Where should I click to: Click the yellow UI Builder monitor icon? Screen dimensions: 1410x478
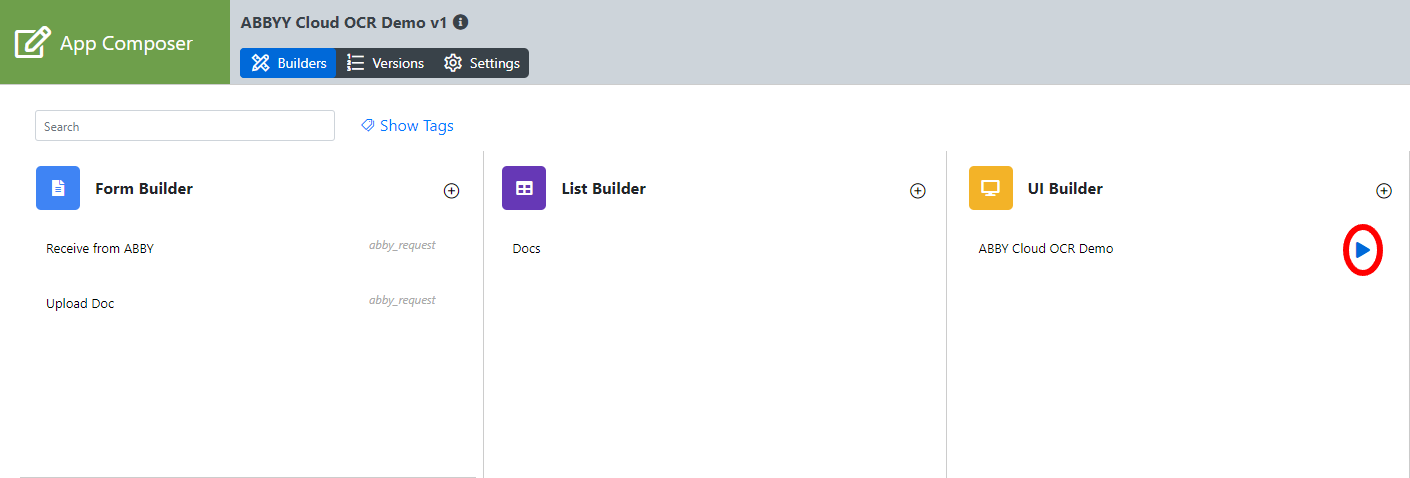pos(991,188)
